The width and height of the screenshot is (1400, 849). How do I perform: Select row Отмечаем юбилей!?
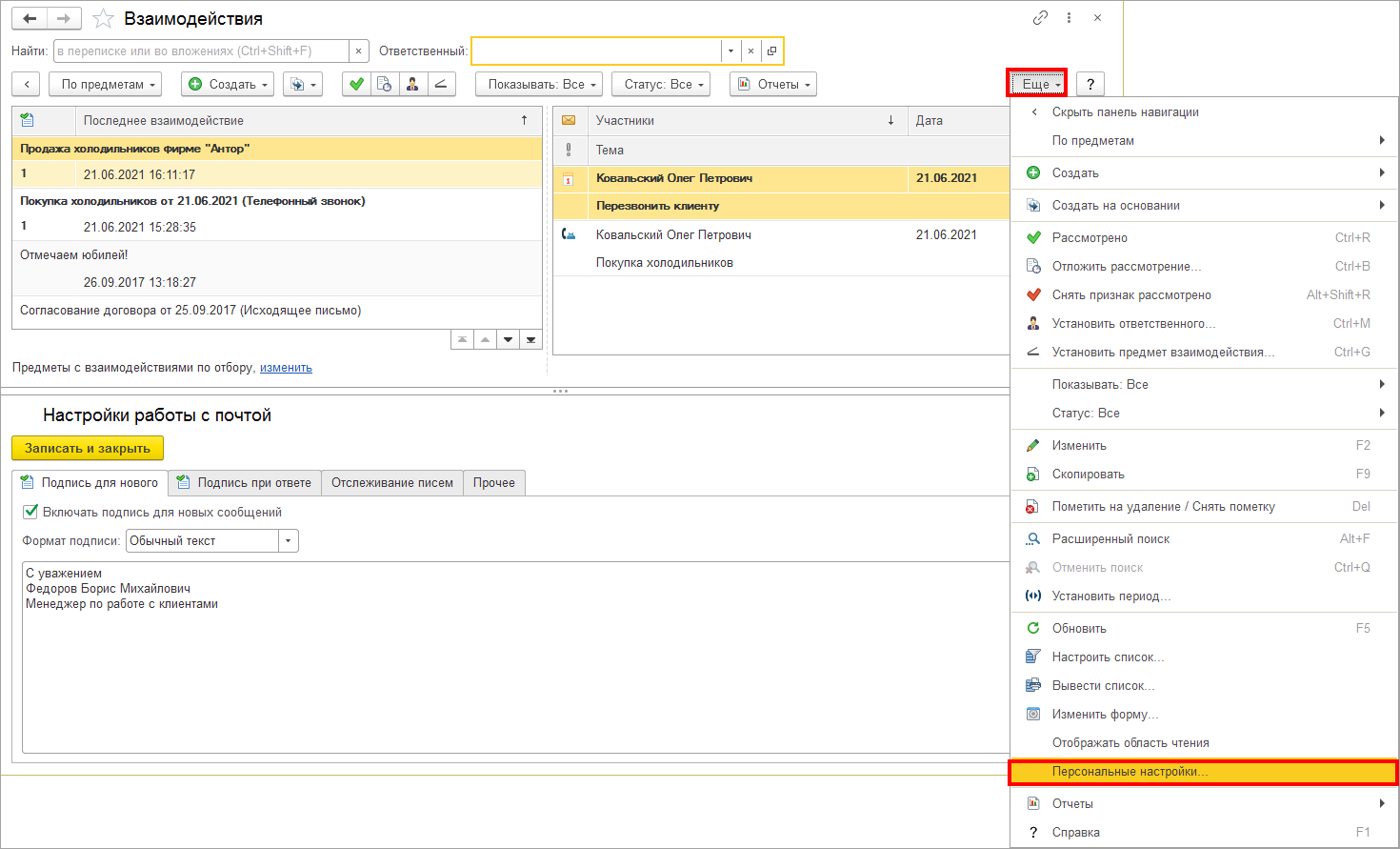click(x=277, y=269)
